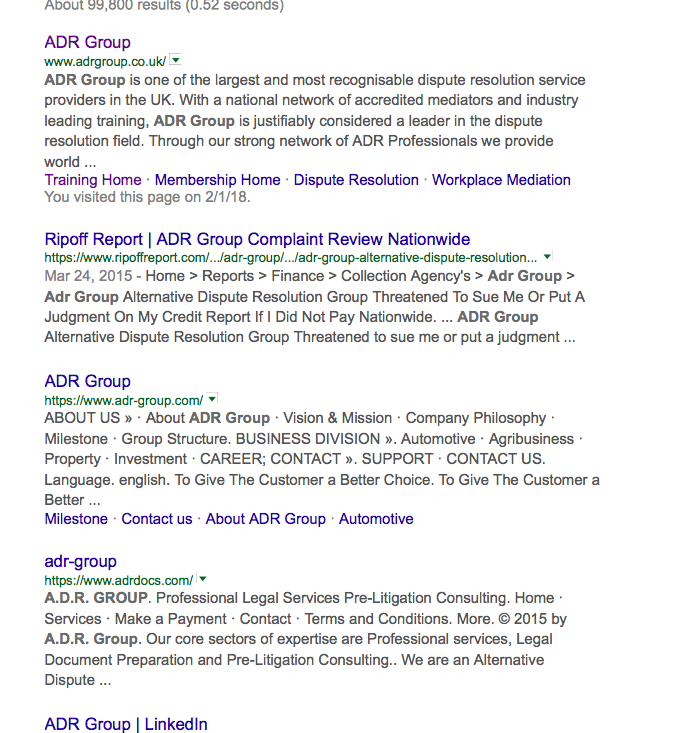Image resolution: width=695 pixels, height=733 pixels.
Task: Click the green www.adrgroup.co.uk URL text
Action: pyautogui.click(x=105, y=62)
